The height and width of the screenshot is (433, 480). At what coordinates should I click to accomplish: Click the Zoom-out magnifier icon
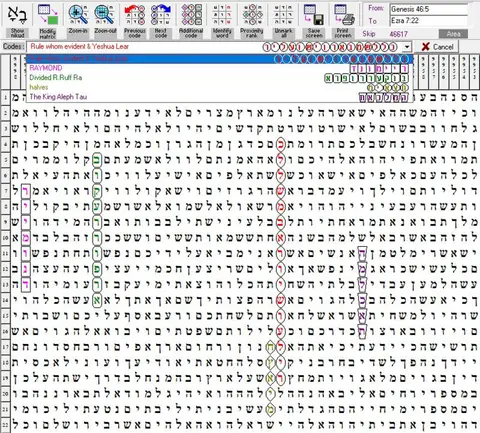(105, 15)
